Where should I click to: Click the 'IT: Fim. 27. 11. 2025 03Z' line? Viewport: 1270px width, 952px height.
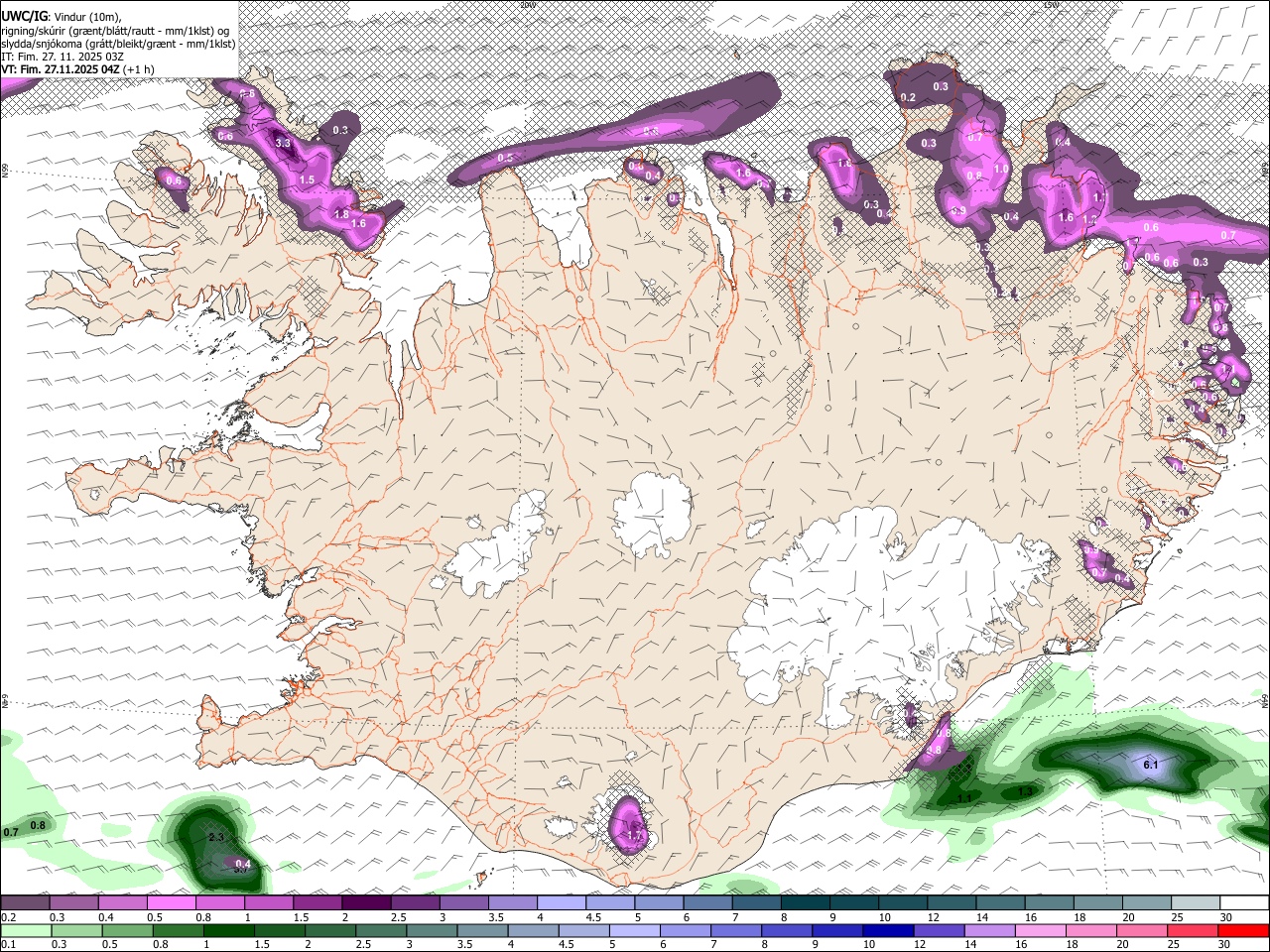pyautogui.click(x=62, y=57)
